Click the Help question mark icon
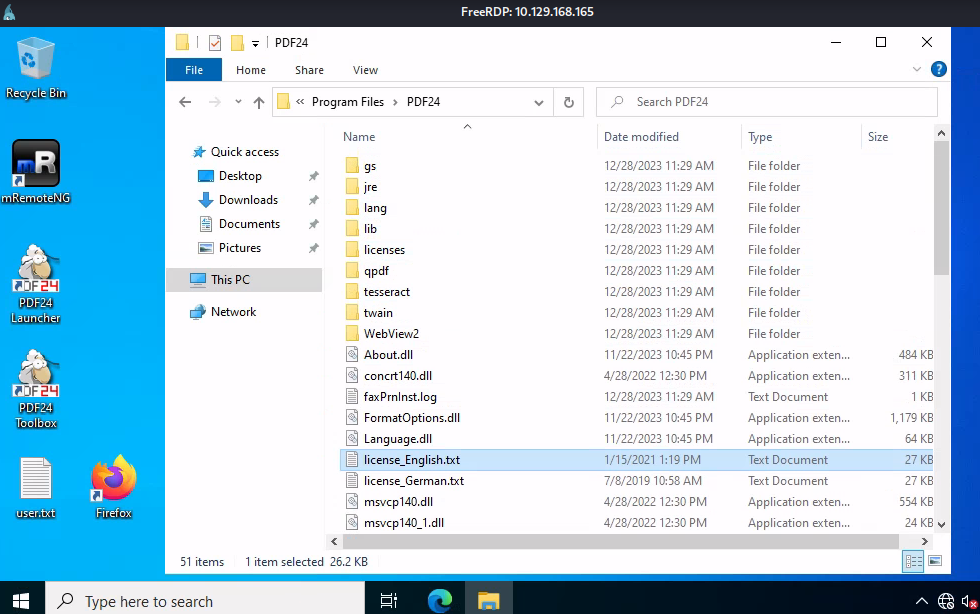The image size is (980, 614). [x=938, y=70]
